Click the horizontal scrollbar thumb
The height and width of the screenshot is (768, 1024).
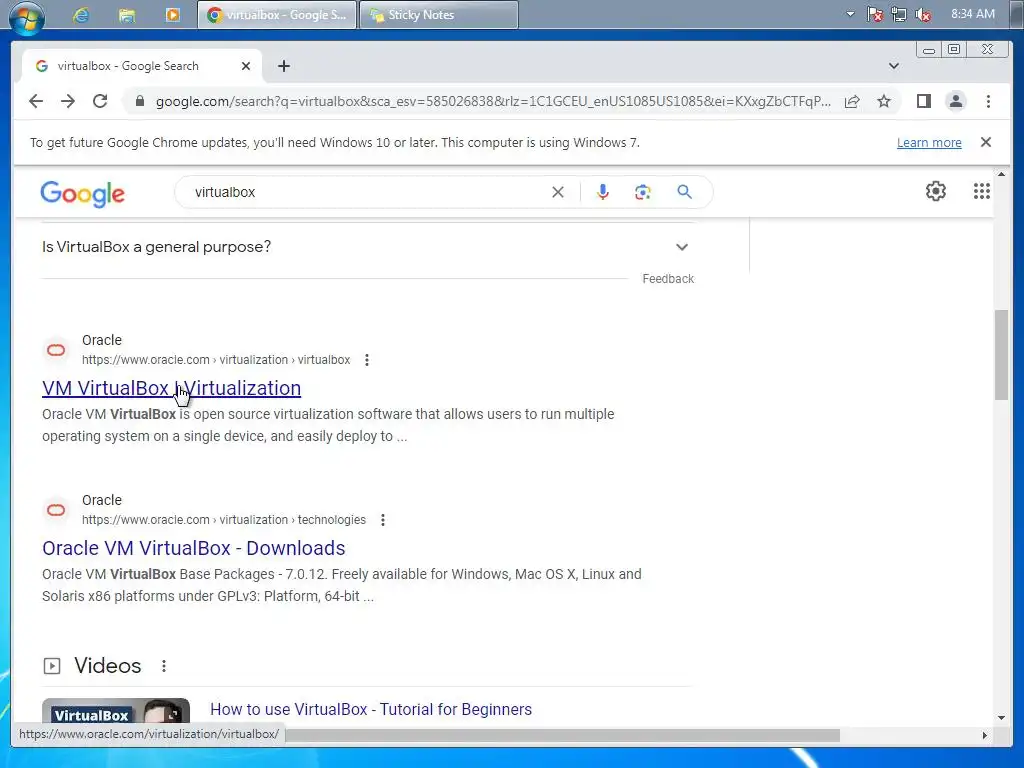tap(562, 735)
